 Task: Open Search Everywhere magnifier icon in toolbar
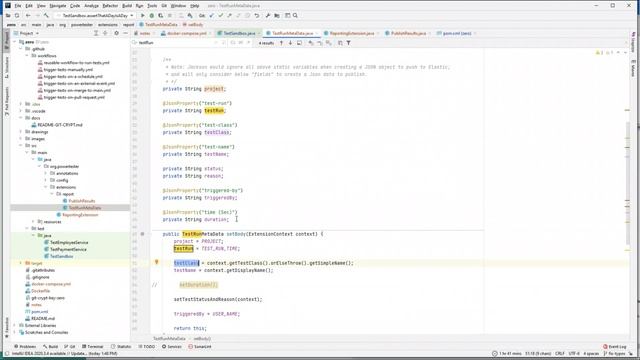click(x=295, y=16)
